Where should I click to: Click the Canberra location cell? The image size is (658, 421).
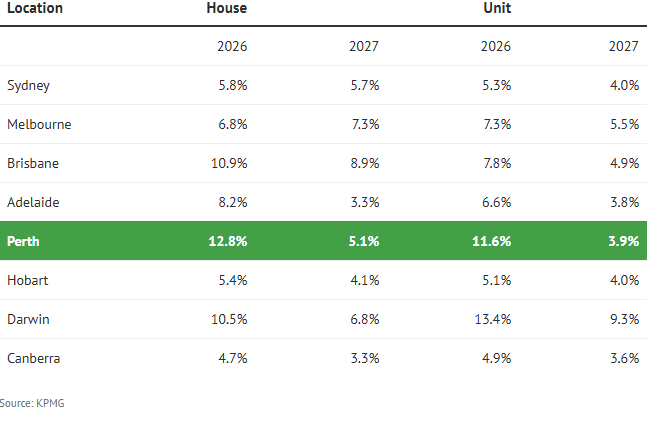[x=35, y=358]
